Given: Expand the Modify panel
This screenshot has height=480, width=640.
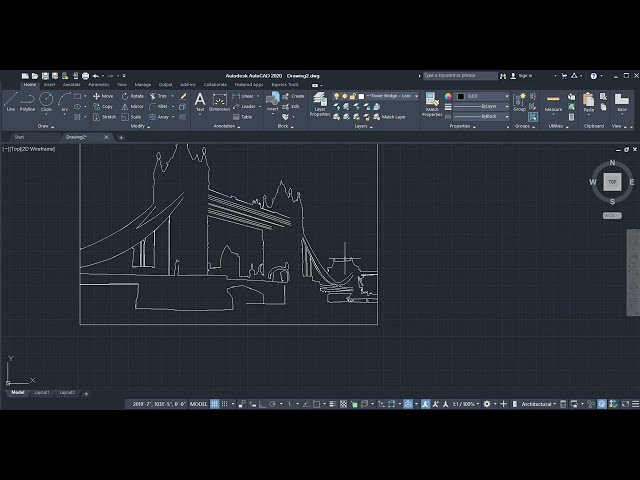Looking at the screenshot, I should tap(140, 127).
